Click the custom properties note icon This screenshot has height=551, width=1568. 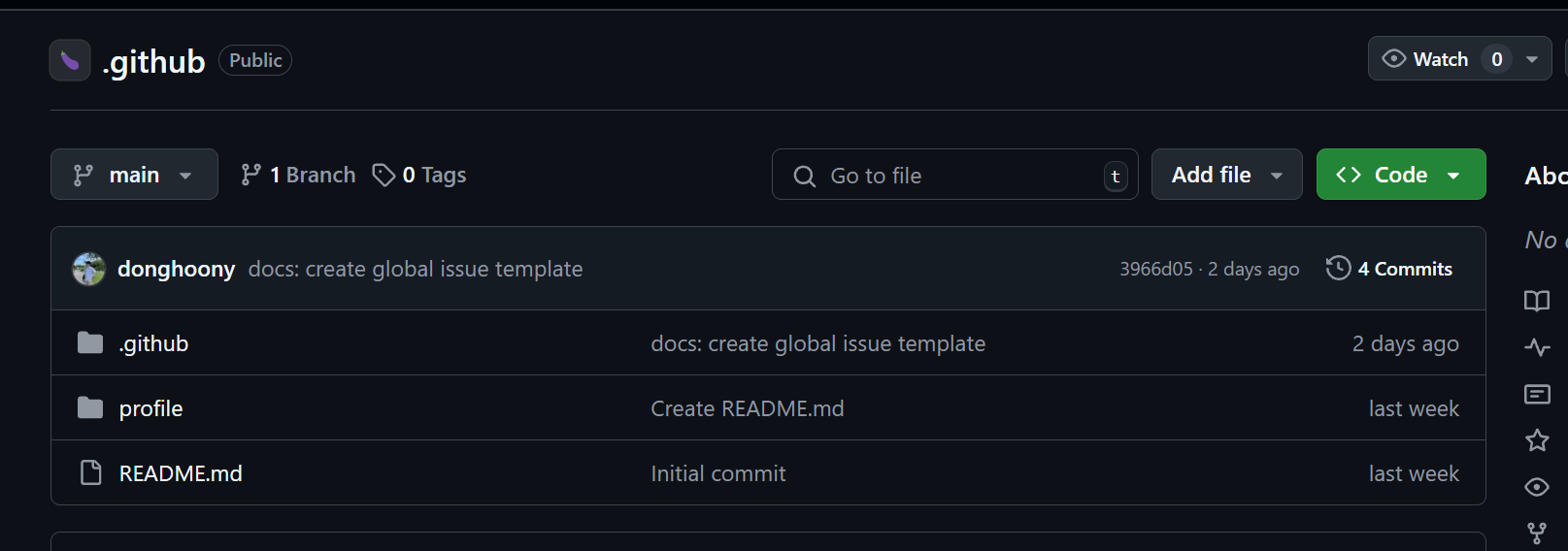click(1537, 394)
